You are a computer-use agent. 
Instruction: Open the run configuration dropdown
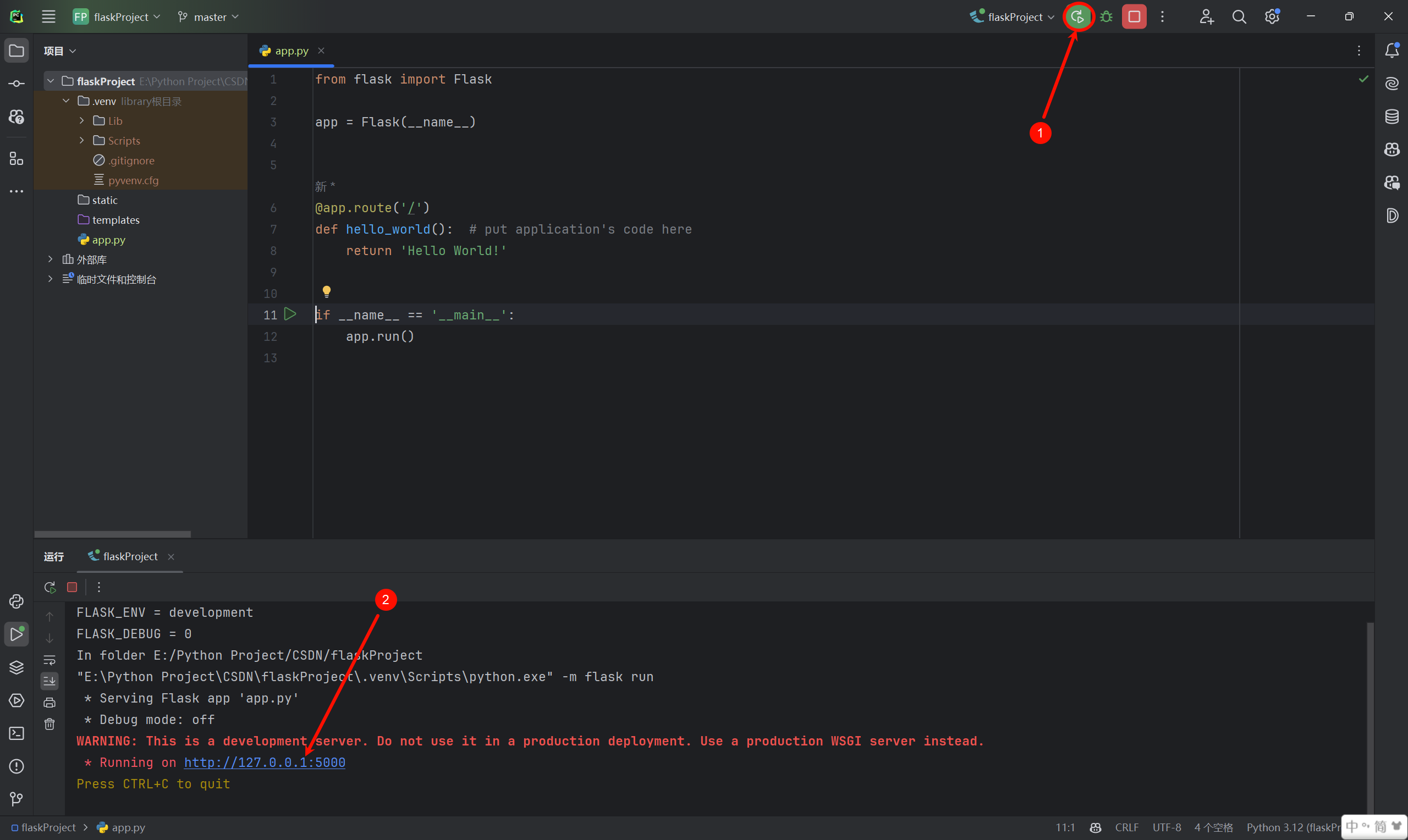tap(1012, 16)
